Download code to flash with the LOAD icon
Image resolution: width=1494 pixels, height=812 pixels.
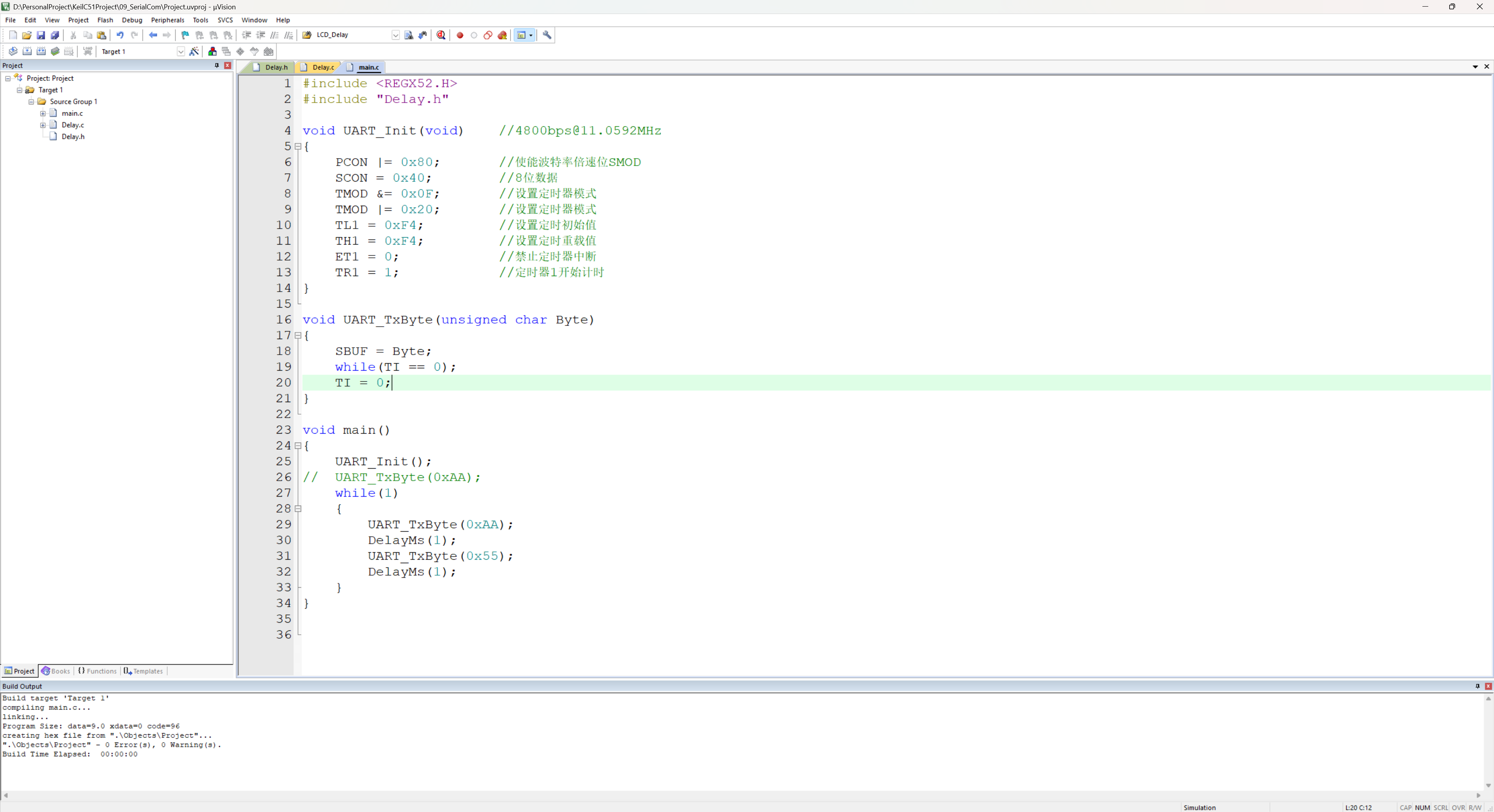88,51
